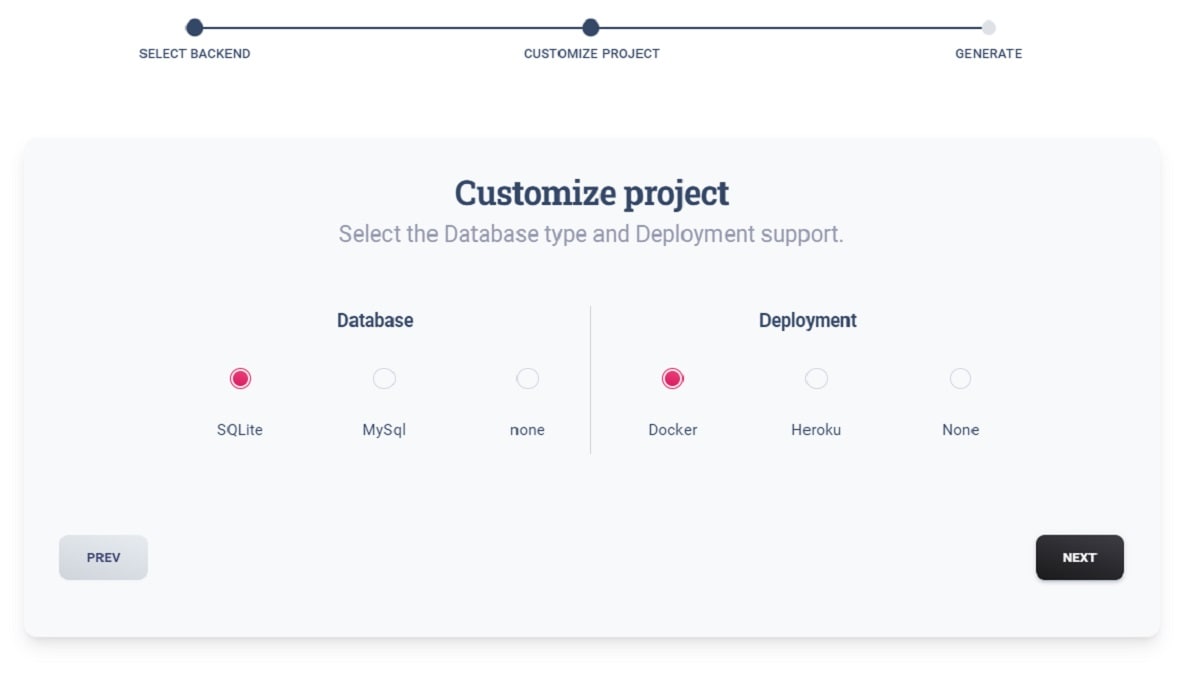
Task: Select the MySql database radio button
Action: [384, 378]
